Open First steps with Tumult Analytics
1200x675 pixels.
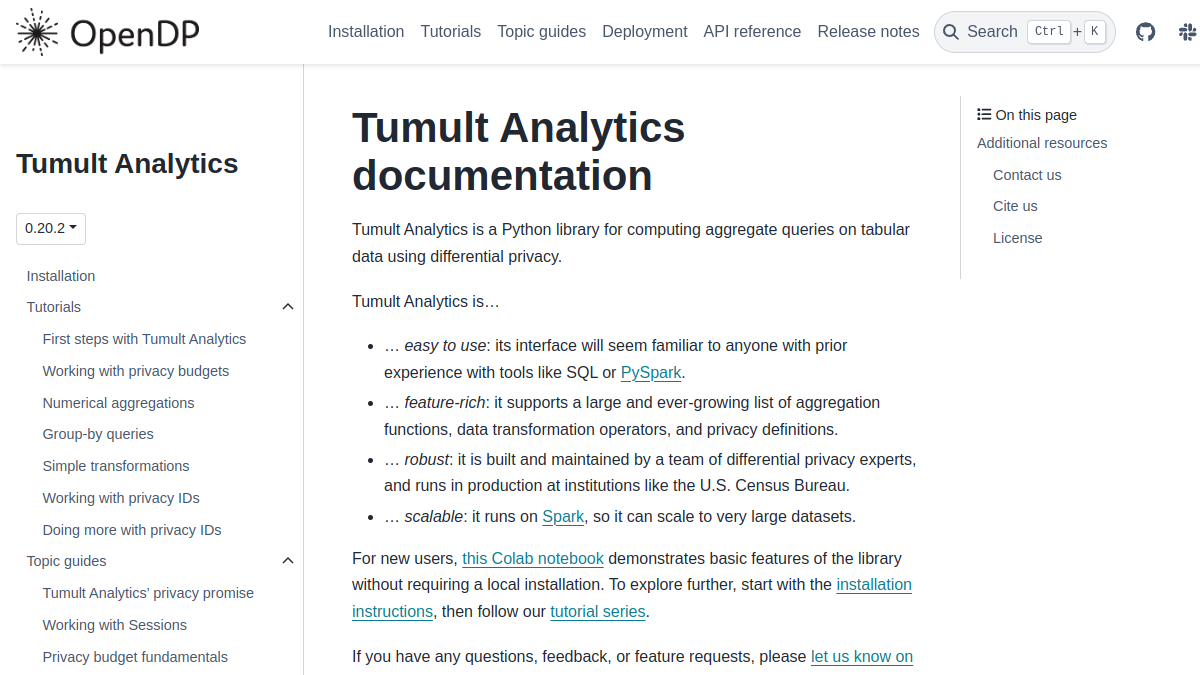click(144, 339)
